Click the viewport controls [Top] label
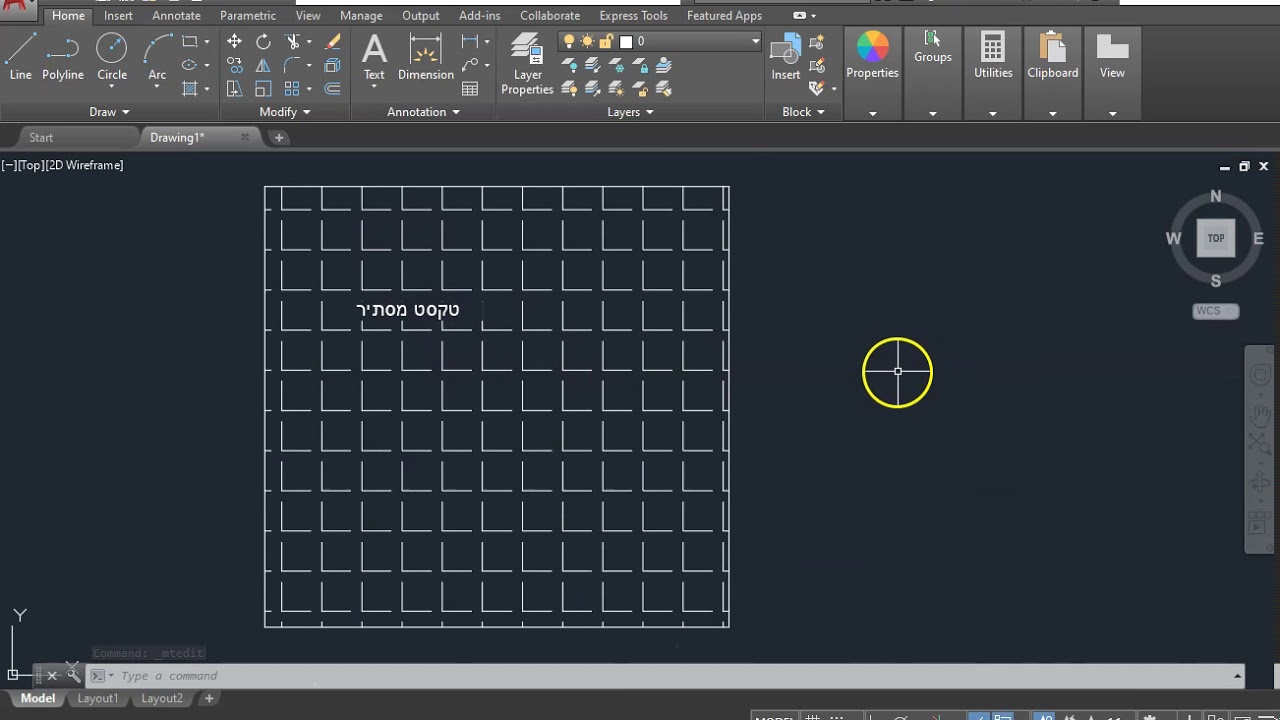The height and width of the screenshot is (720, 1280). click(x=31, y=165)
